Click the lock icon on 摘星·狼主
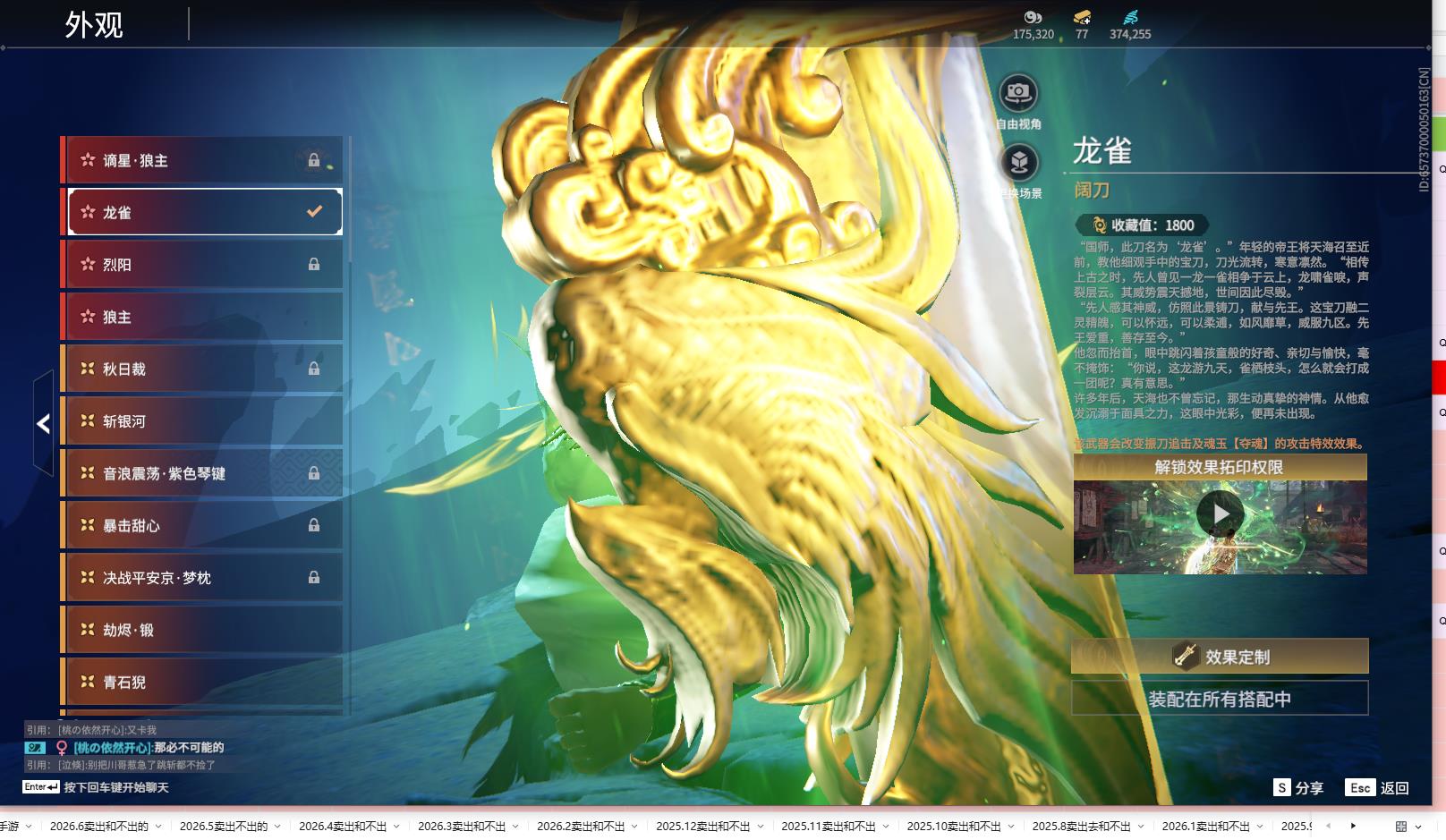 [314, 160]
